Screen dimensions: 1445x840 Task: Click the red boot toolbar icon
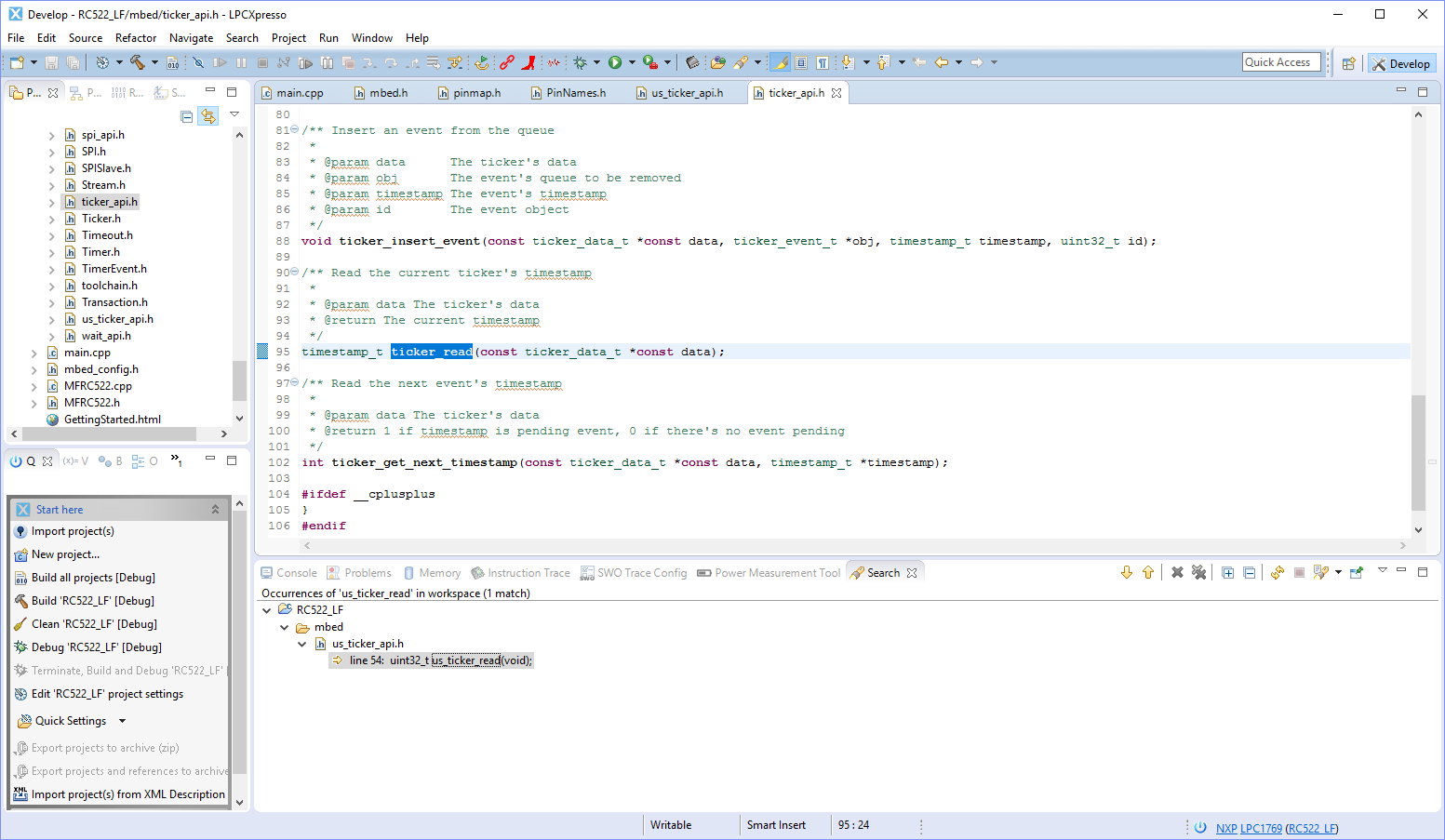tap(528, 62)
